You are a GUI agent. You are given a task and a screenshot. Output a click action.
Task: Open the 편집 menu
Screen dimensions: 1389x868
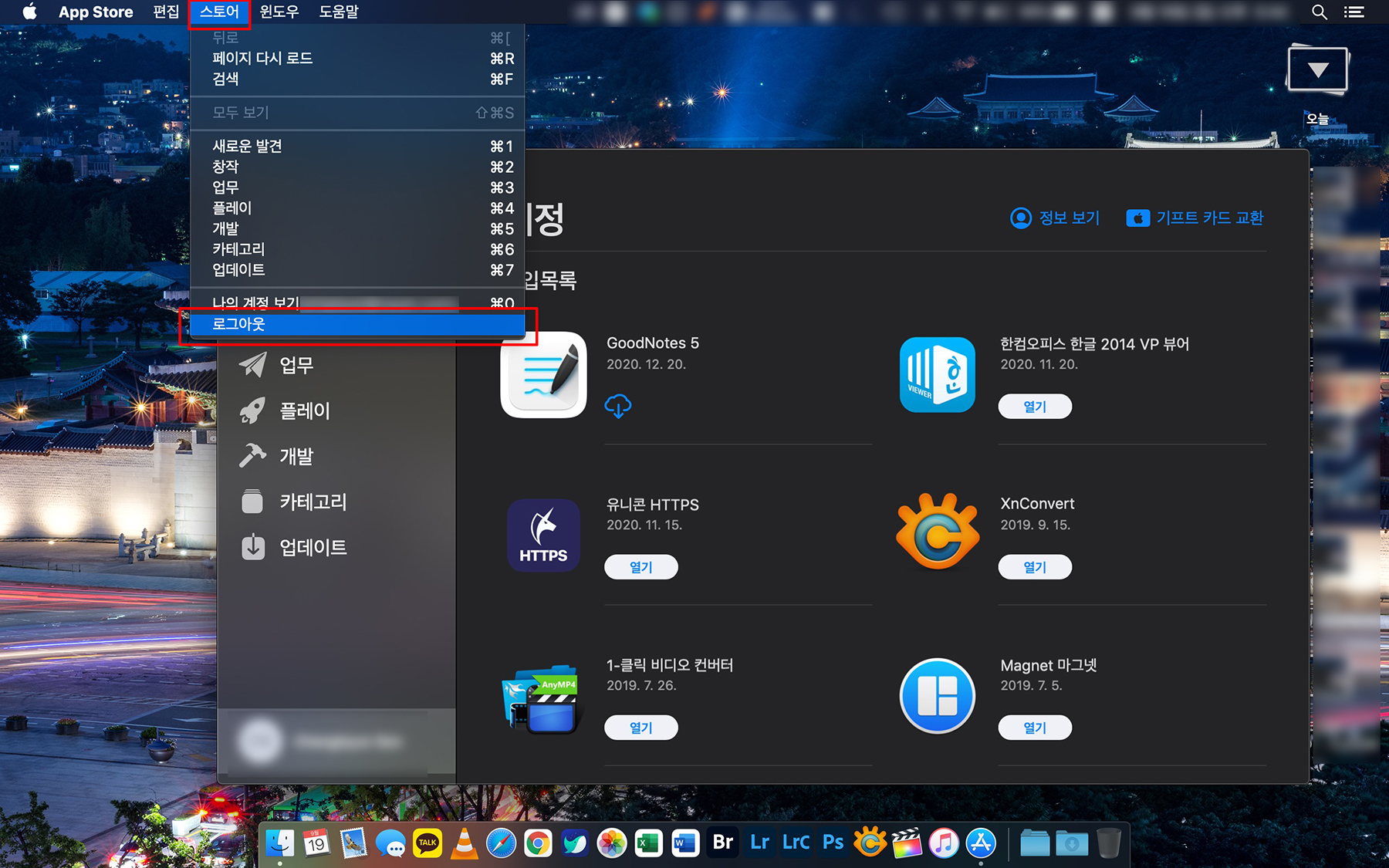[166, 12]
